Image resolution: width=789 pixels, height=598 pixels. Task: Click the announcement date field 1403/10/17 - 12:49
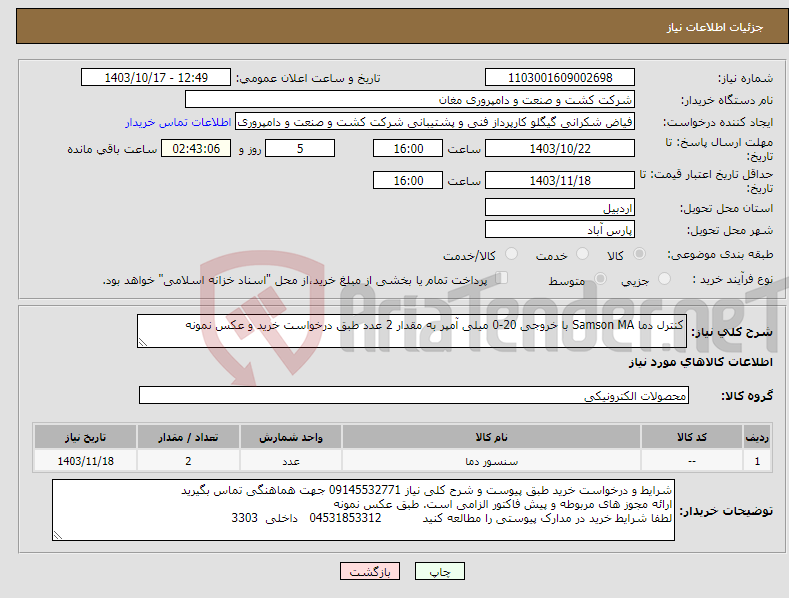click(x=155, y=78)
